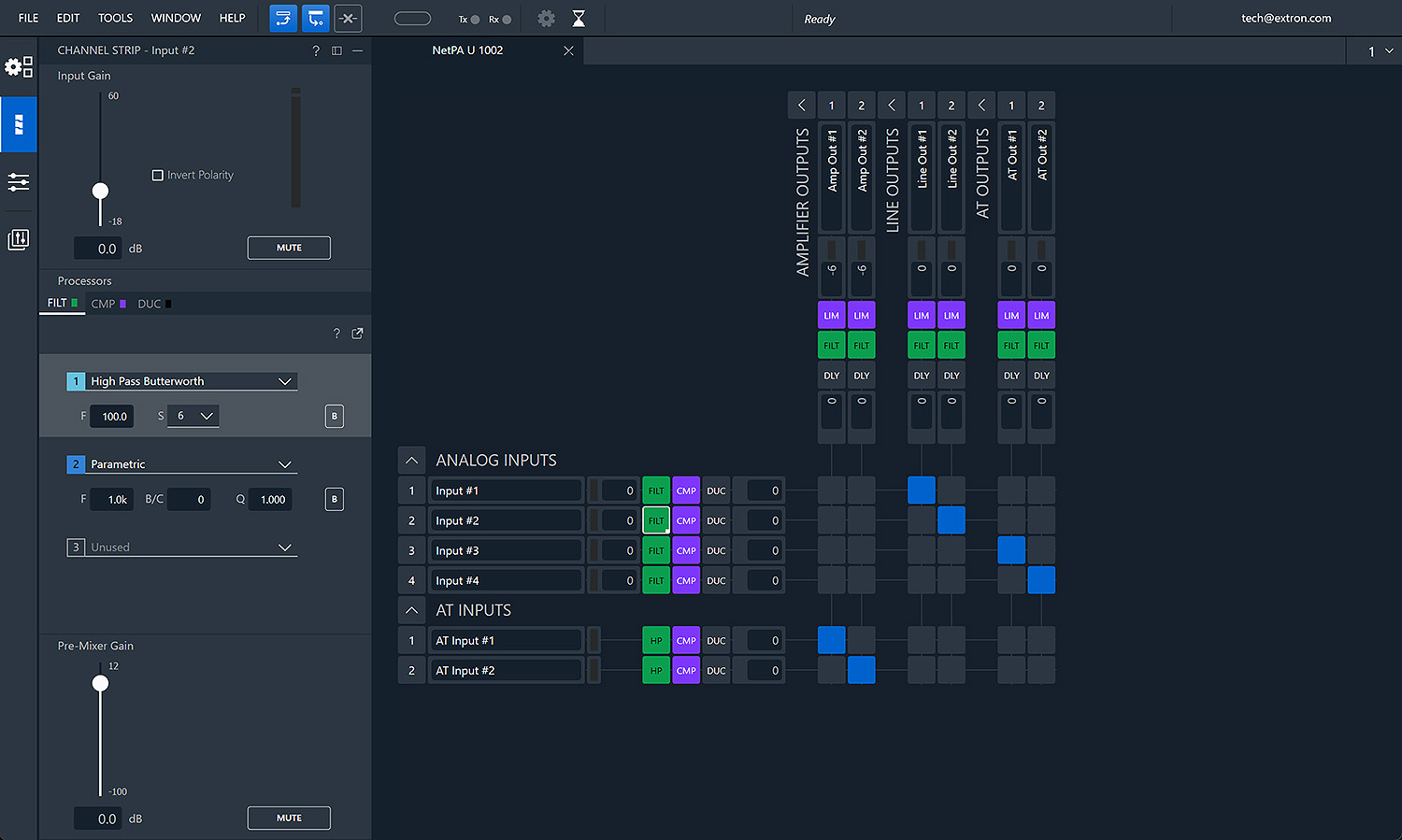This screenshot has width=1402, height=840.
Task: Pop out the filter processor window
Action: click(357, 334)
